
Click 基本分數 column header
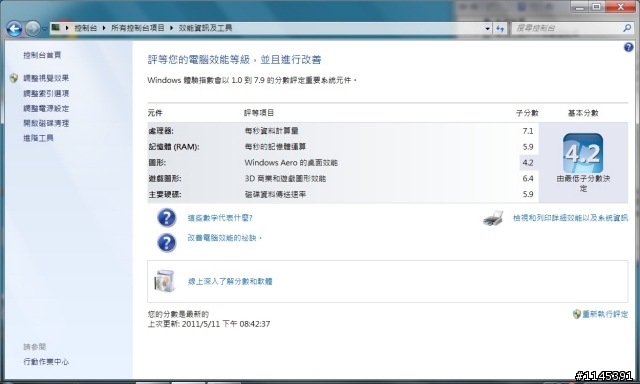tap(583, 113)
